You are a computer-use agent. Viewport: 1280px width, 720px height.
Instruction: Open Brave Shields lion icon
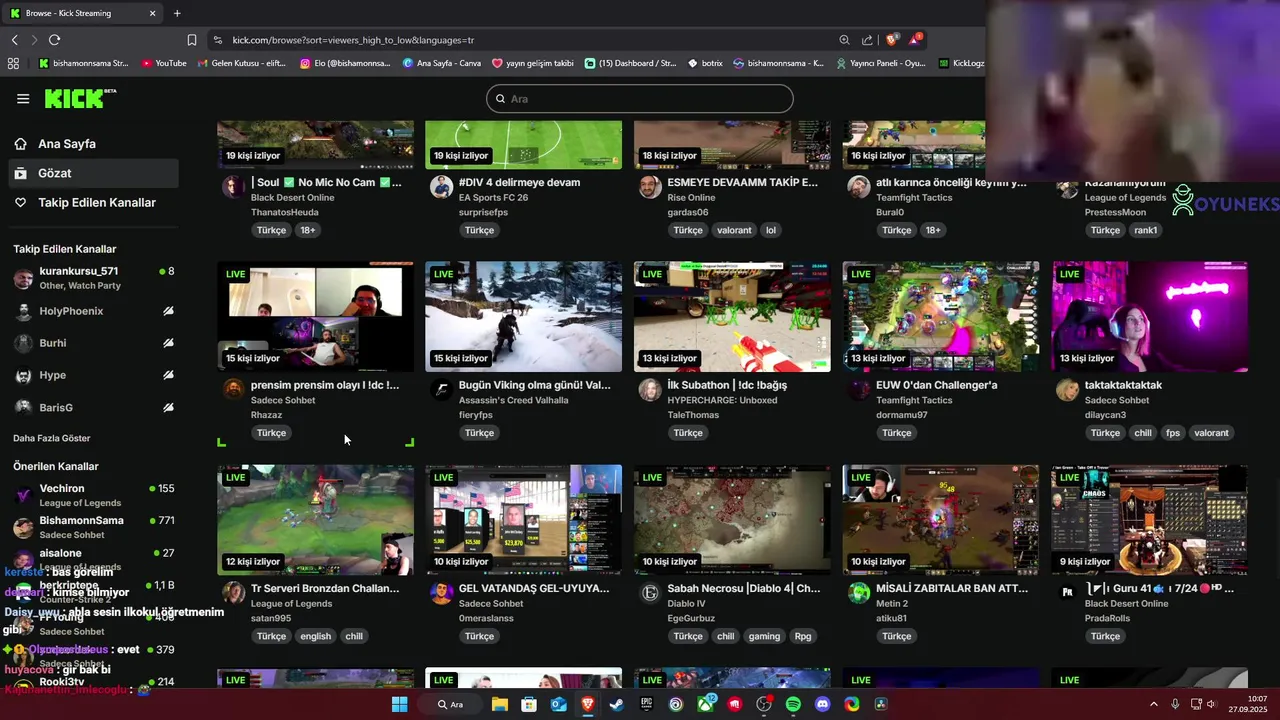tap(892, 40)
